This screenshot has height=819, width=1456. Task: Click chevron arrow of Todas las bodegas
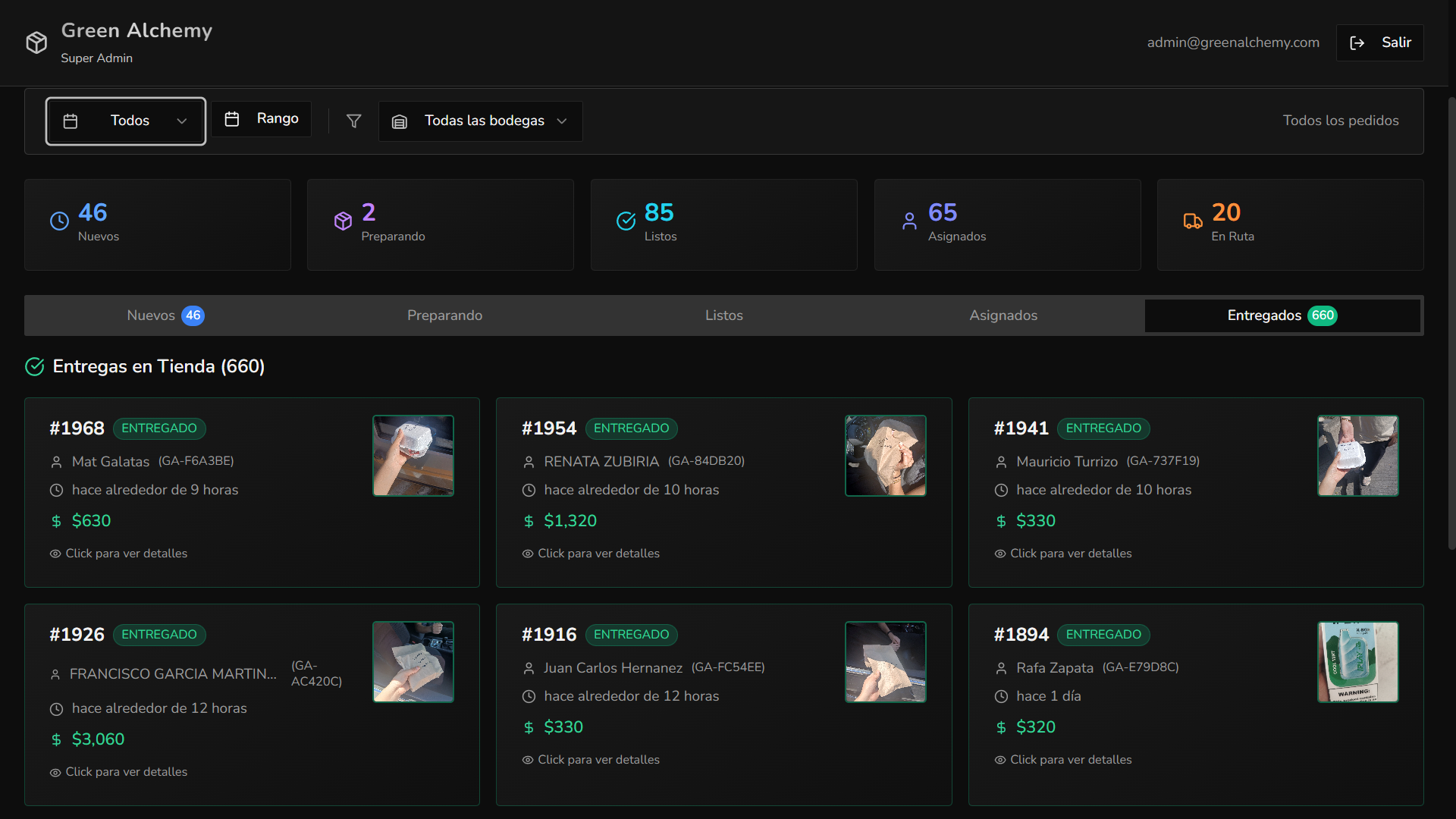562,121
